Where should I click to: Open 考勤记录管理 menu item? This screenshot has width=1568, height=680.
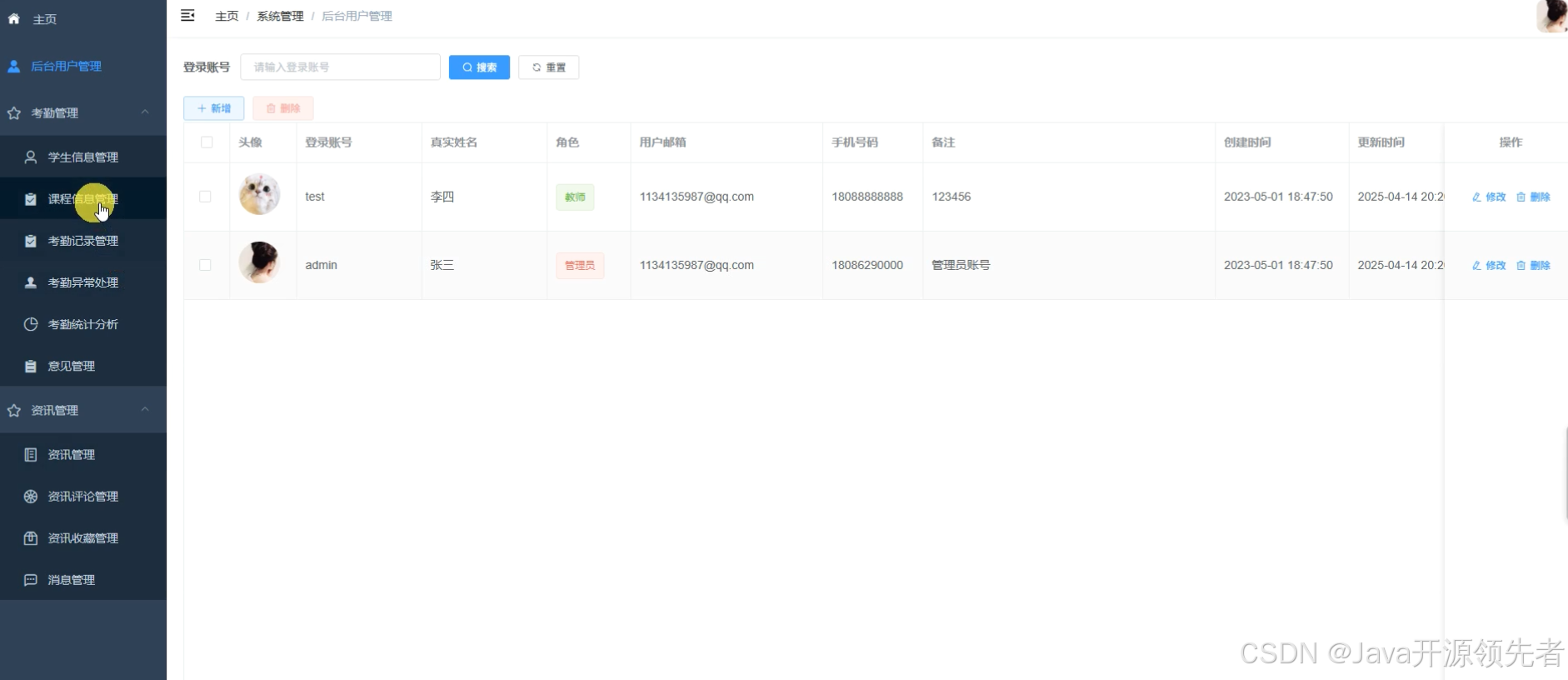[83, 240]
